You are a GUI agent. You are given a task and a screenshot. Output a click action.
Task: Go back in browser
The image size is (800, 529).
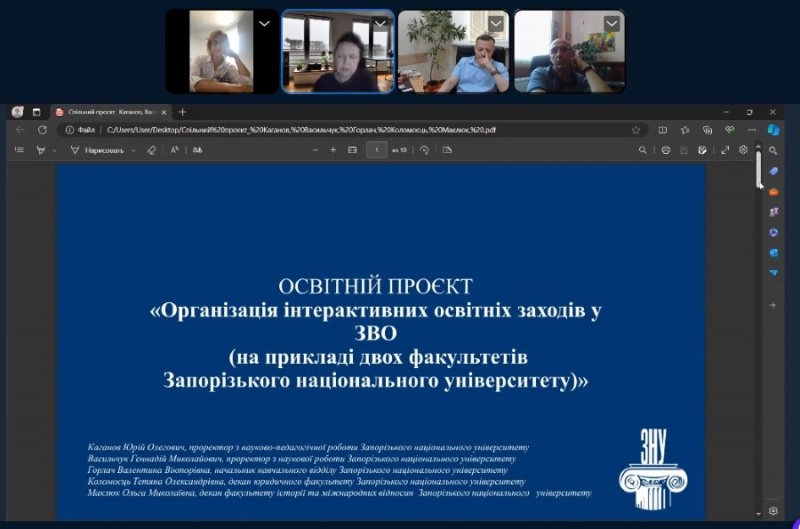20,130
